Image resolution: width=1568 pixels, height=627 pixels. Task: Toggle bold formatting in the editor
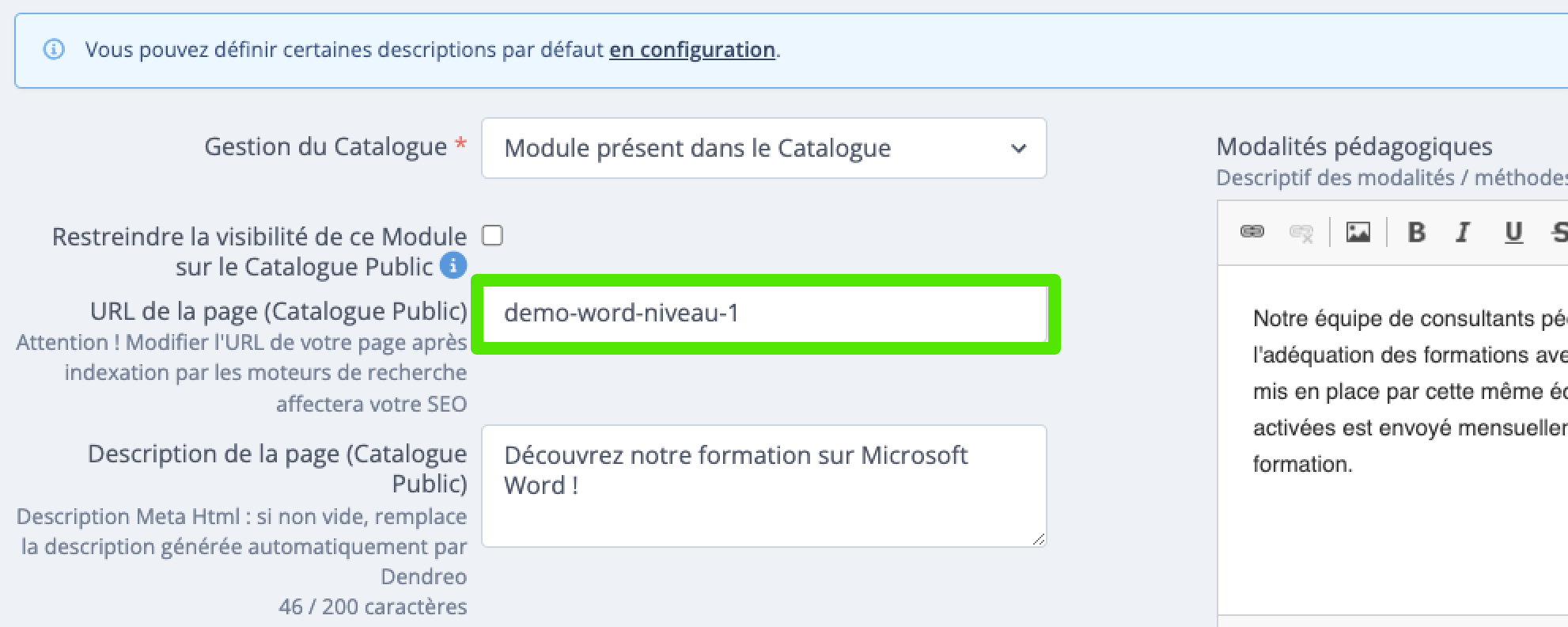pyautogui.click(x=1417, y=232)
